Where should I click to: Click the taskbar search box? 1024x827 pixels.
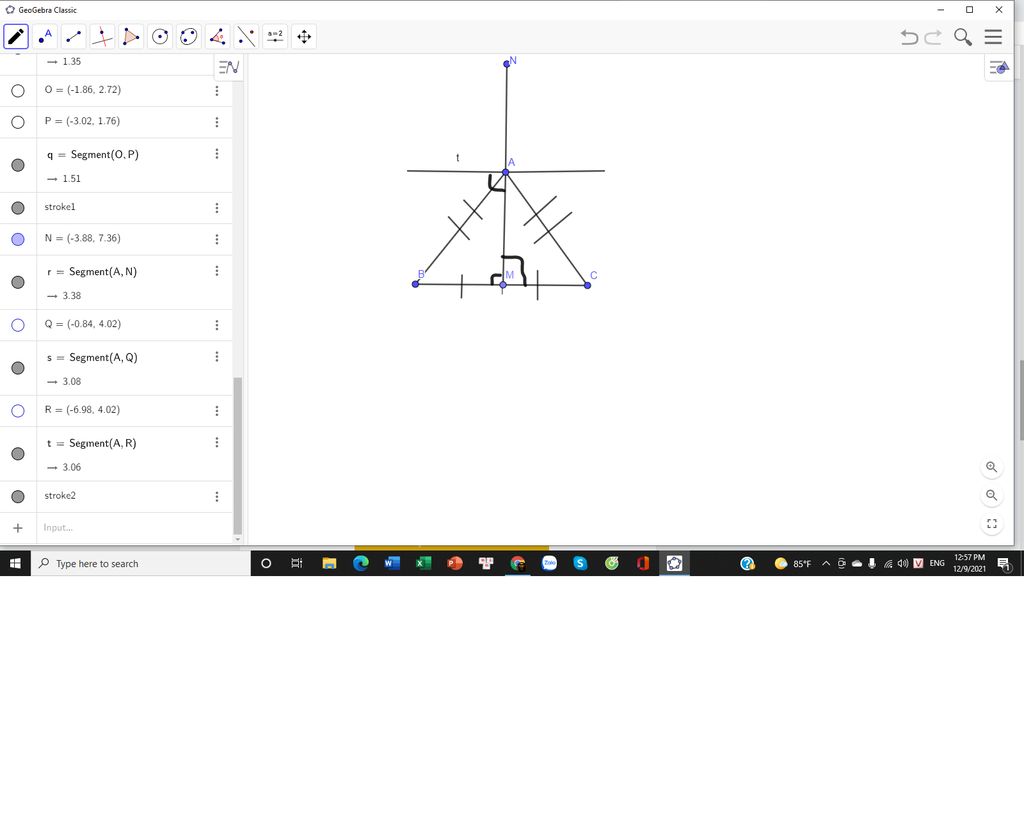pyautogui.click(x=140, y=563)
